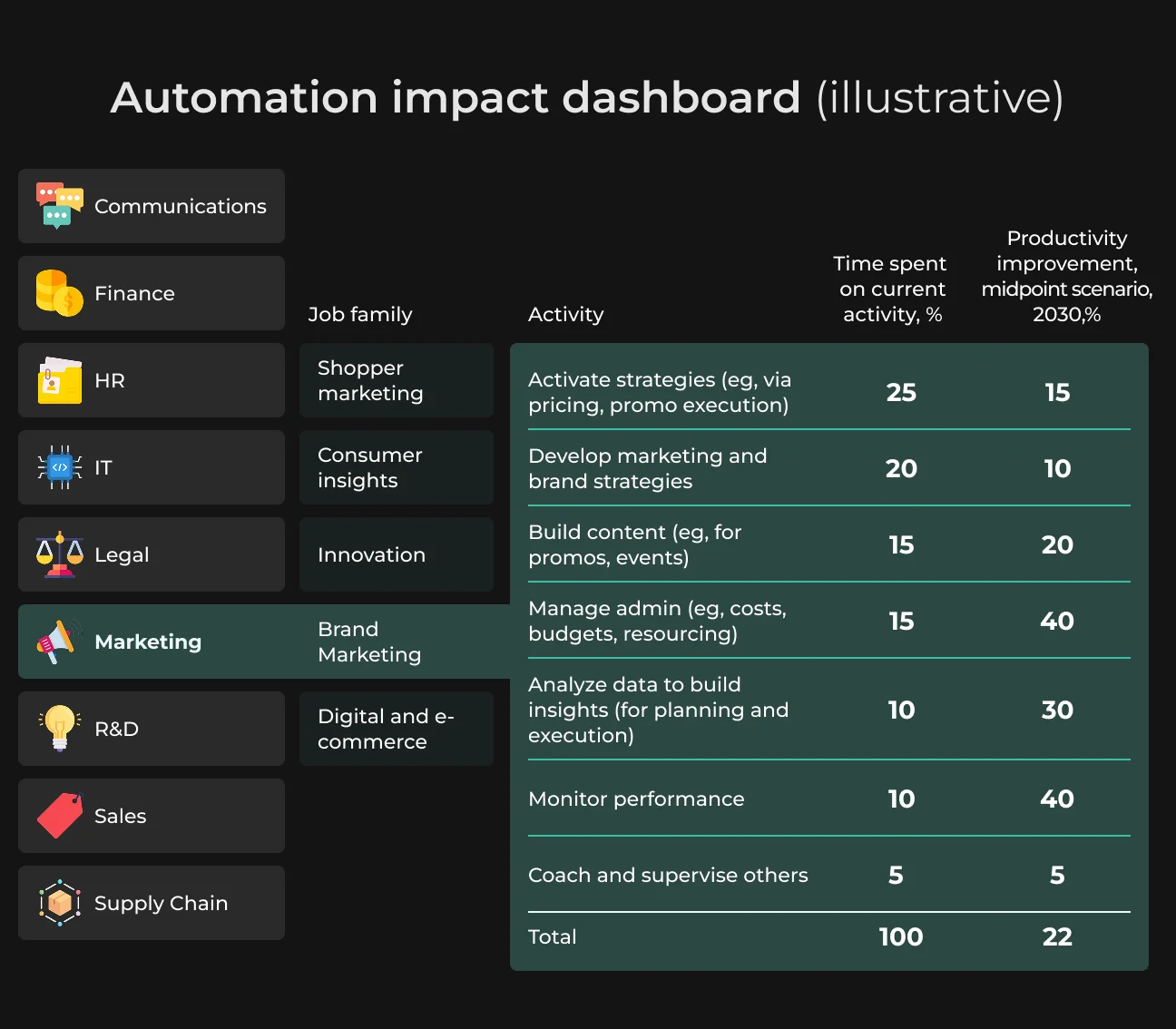Click the total time value 100
Screen dimensions: 1176x1029
coord(901,936)
